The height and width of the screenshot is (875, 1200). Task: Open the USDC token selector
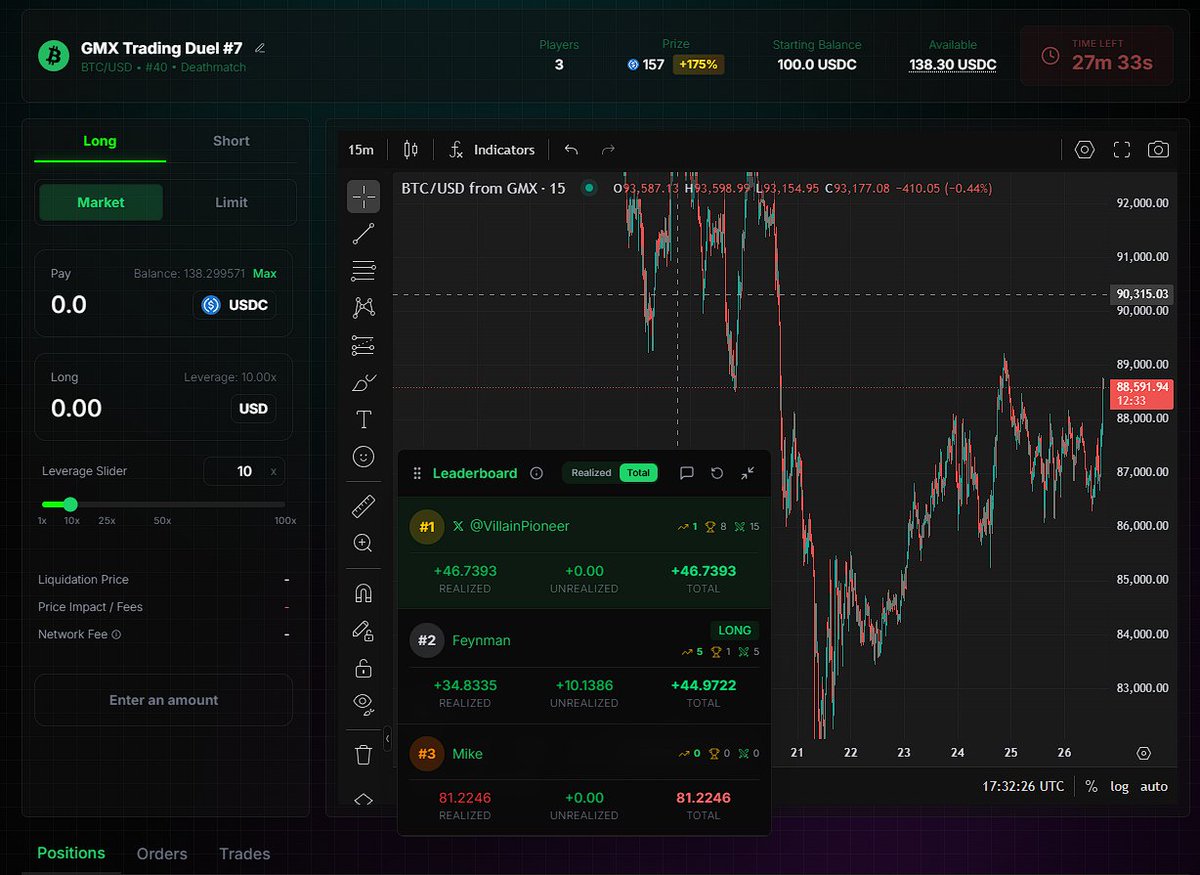(x=234, y=305)
